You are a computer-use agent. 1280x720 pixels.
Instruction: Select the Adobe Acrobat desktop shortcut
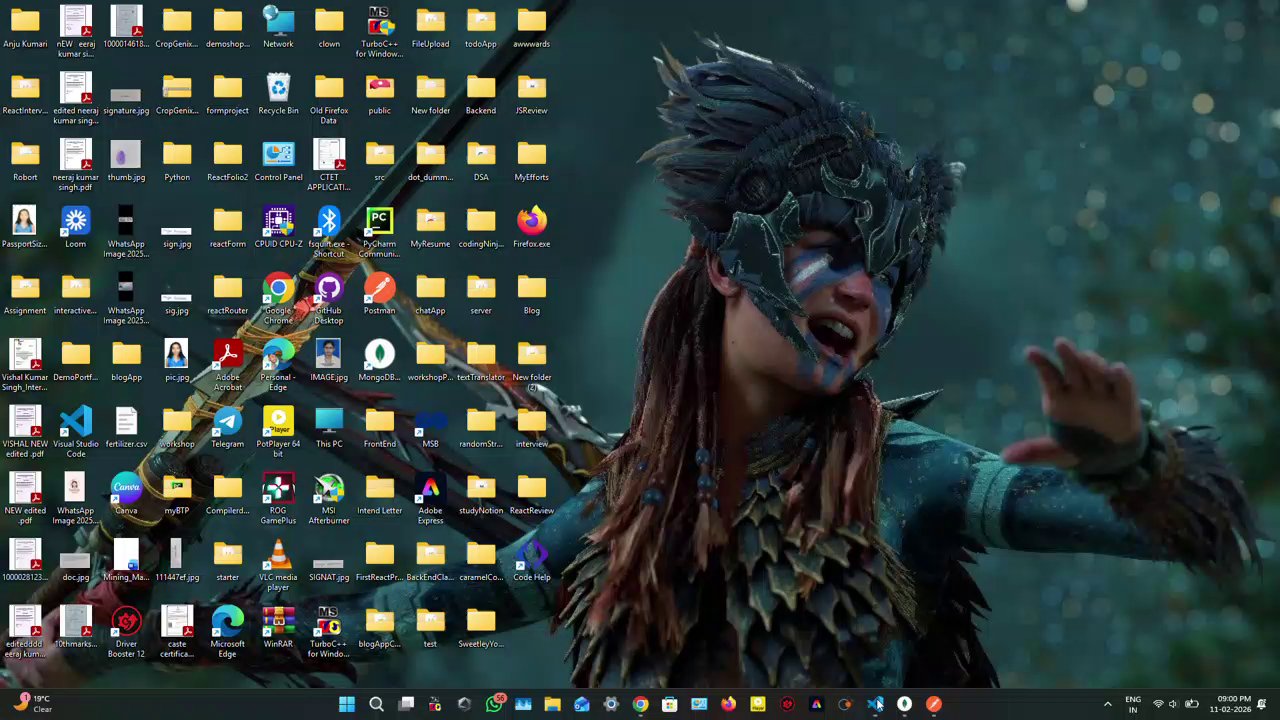(x=227, y=366)
